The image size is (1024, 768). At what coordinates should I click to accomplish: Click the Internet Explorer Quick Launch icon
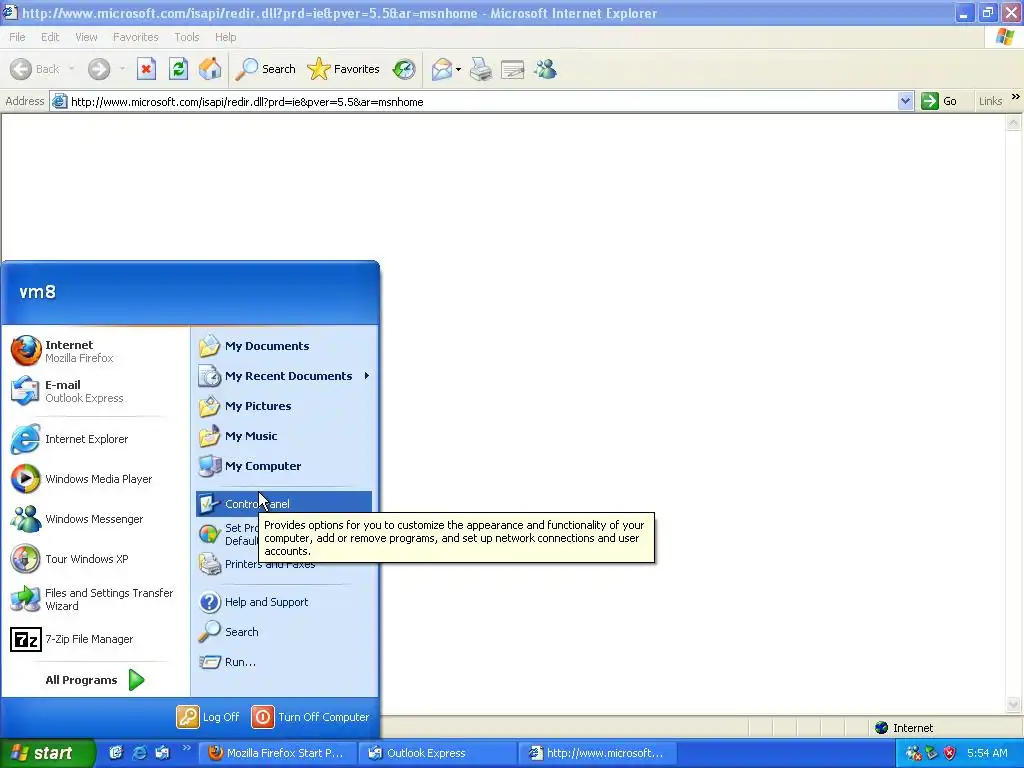click(139, 753)
